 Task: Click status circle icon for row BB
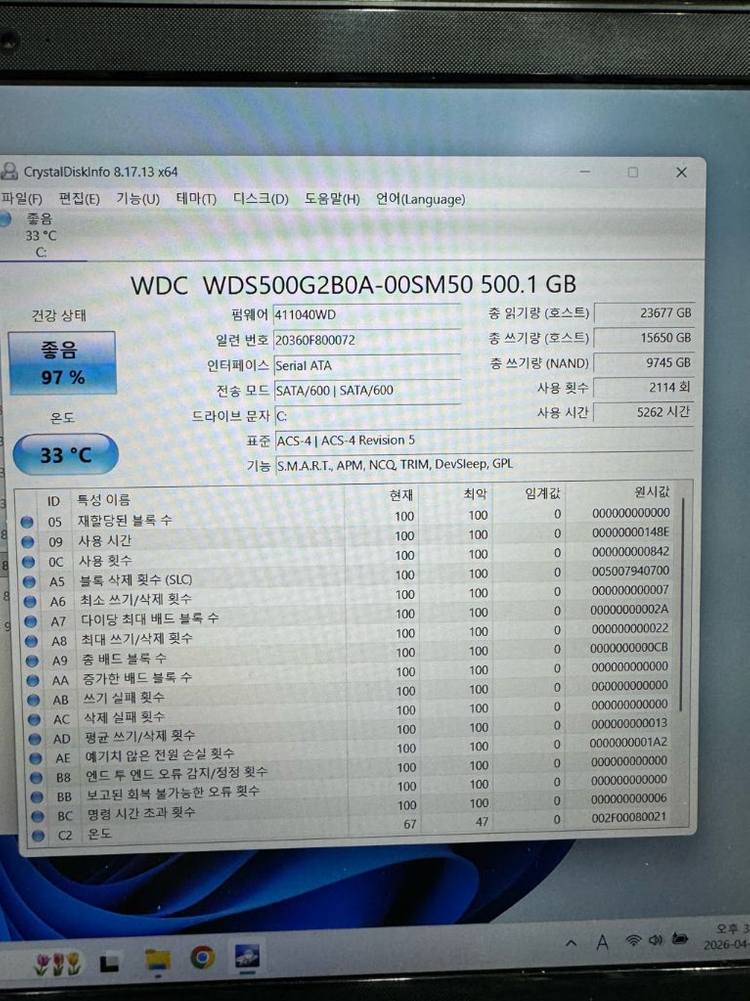click(37, 797)
